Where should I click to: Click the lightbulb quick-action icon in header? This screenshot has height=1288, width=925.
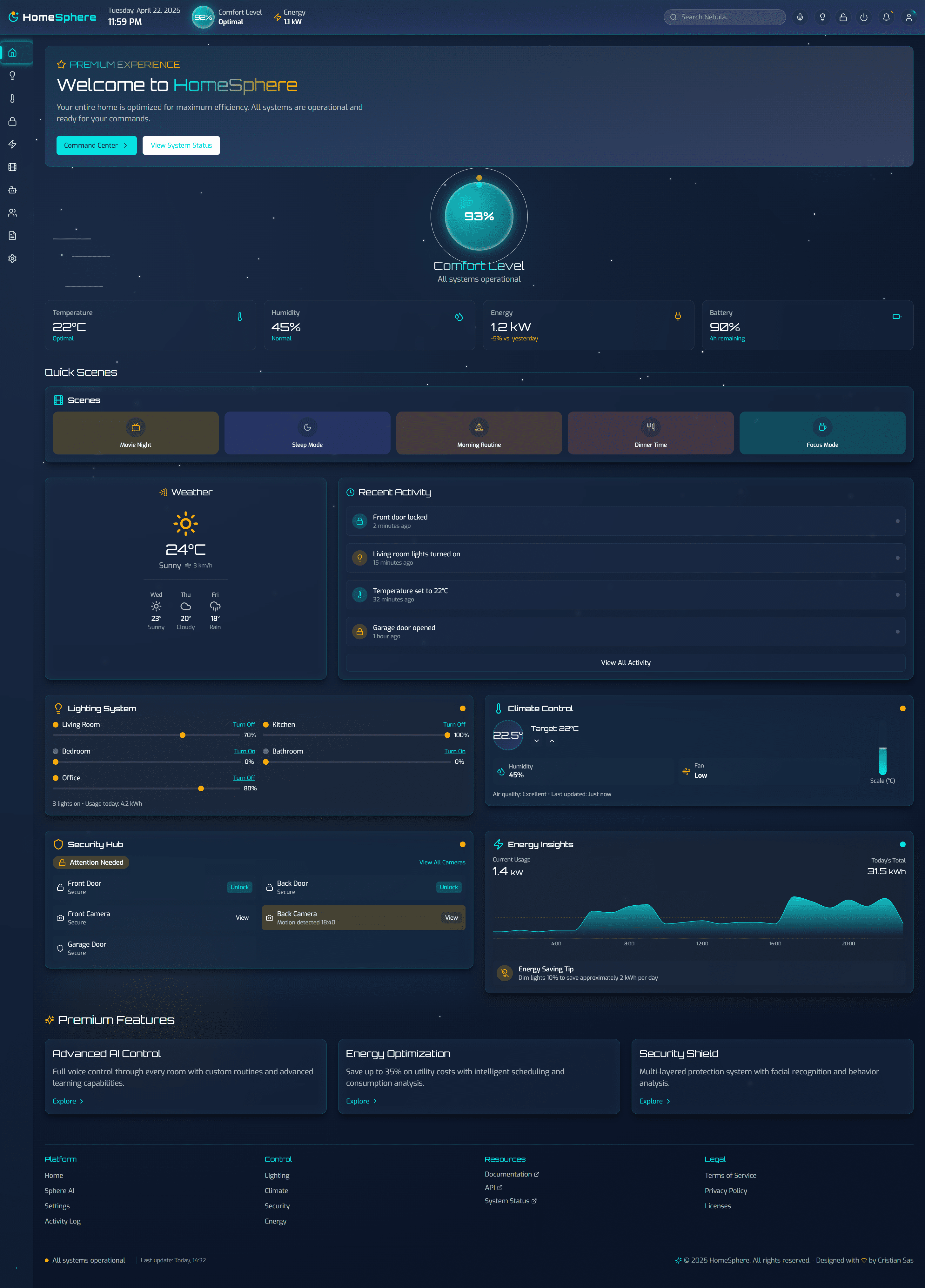tap(822, 17)
